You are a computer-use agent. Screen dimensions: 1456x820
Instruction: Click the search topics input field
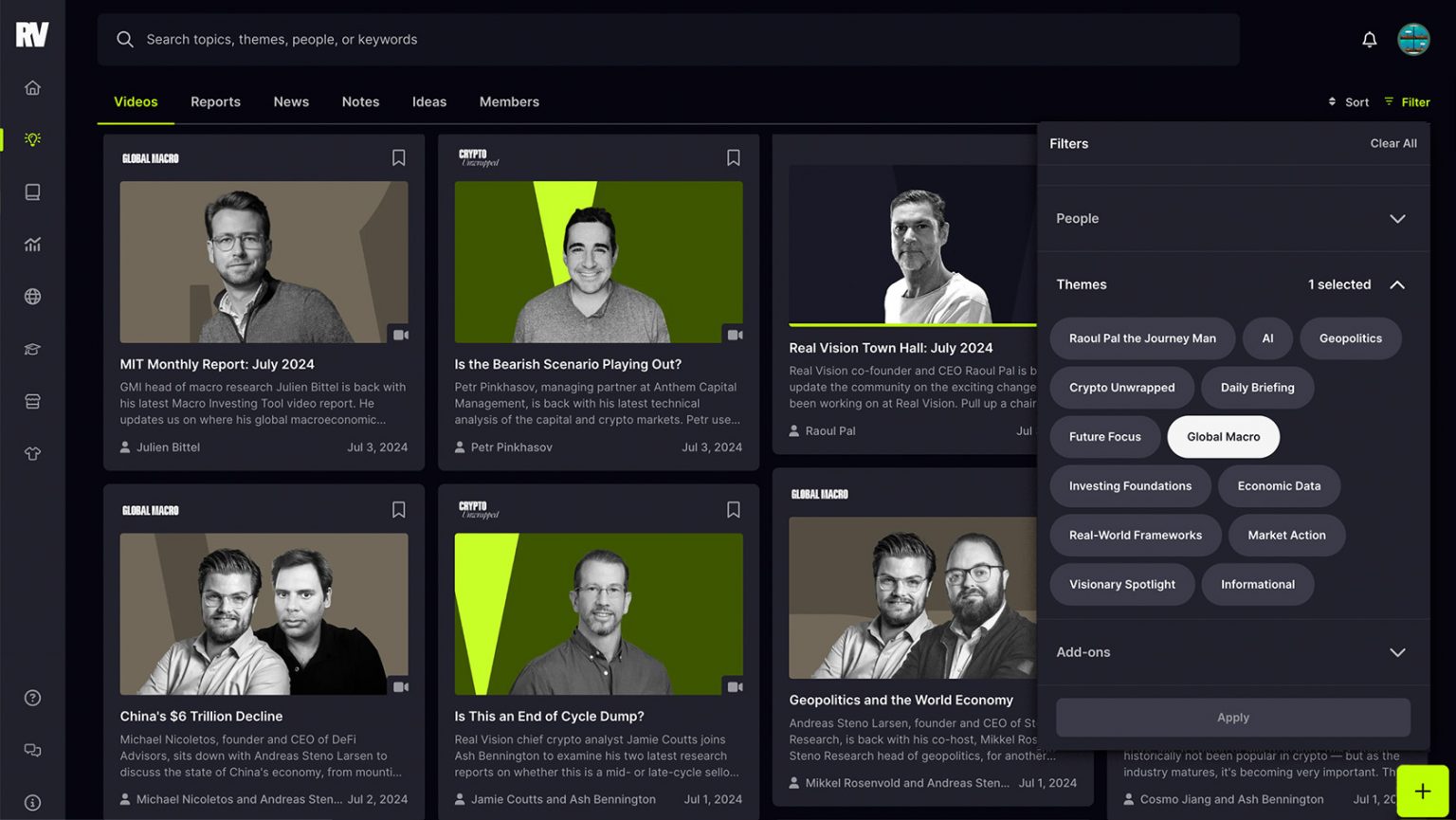[x=664, y=40]
